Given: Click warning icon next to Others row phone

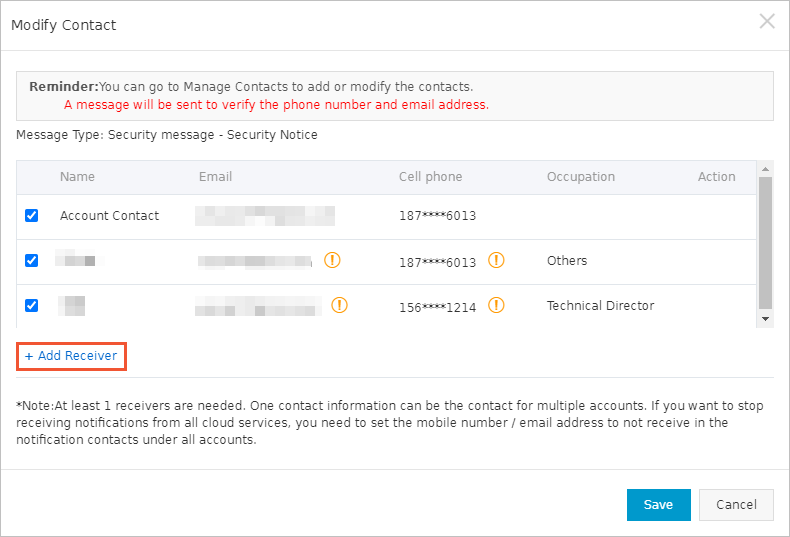Looking at the screenshot, I should (496, 260).
